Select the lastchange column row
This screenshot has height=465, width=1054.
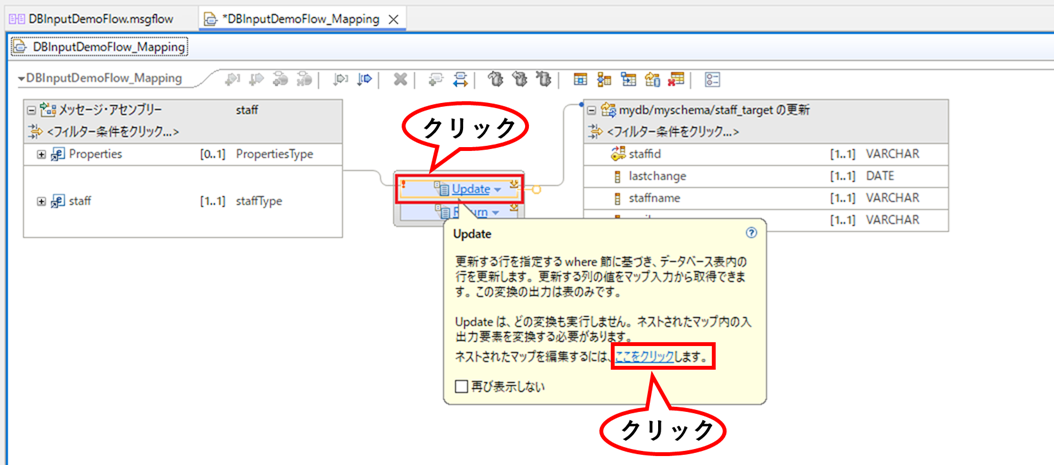tap(766, 176)
